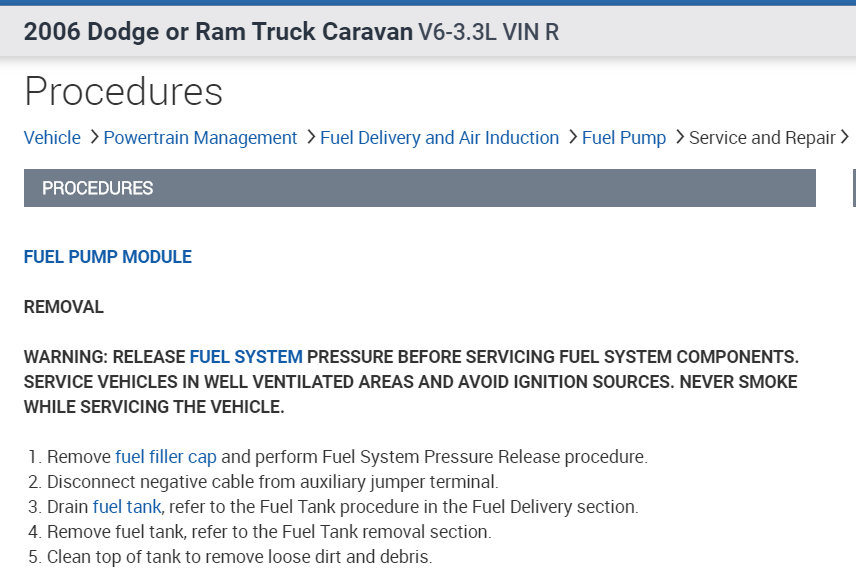
Task: Click the chevron after Fuel Delivery and Air Induction
Action: 572,137
